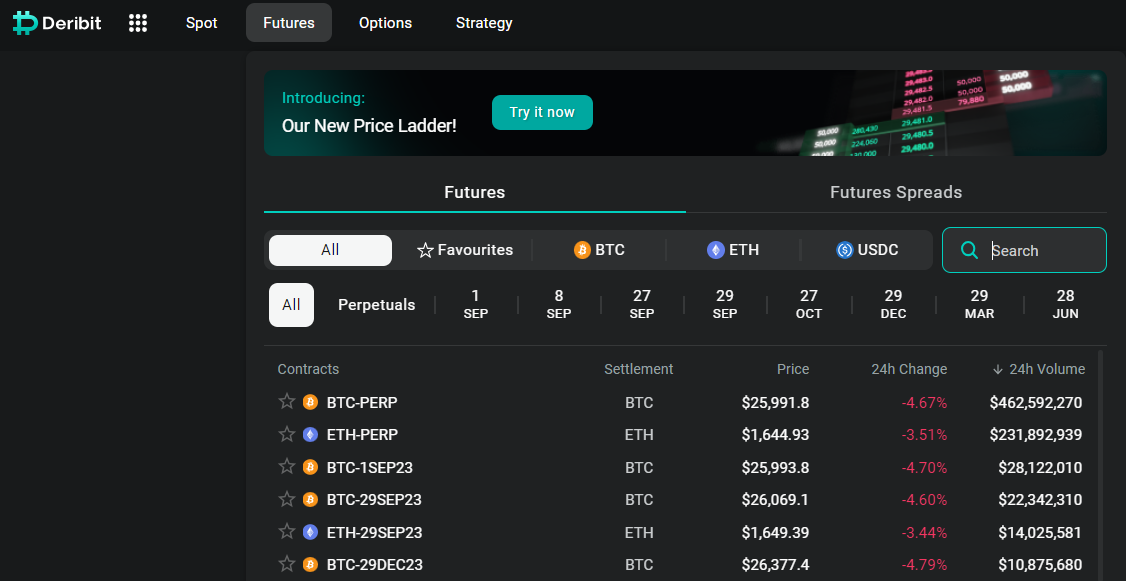
Task: Select the 27 SEP expiry
Action: click(x=642, y=305)
